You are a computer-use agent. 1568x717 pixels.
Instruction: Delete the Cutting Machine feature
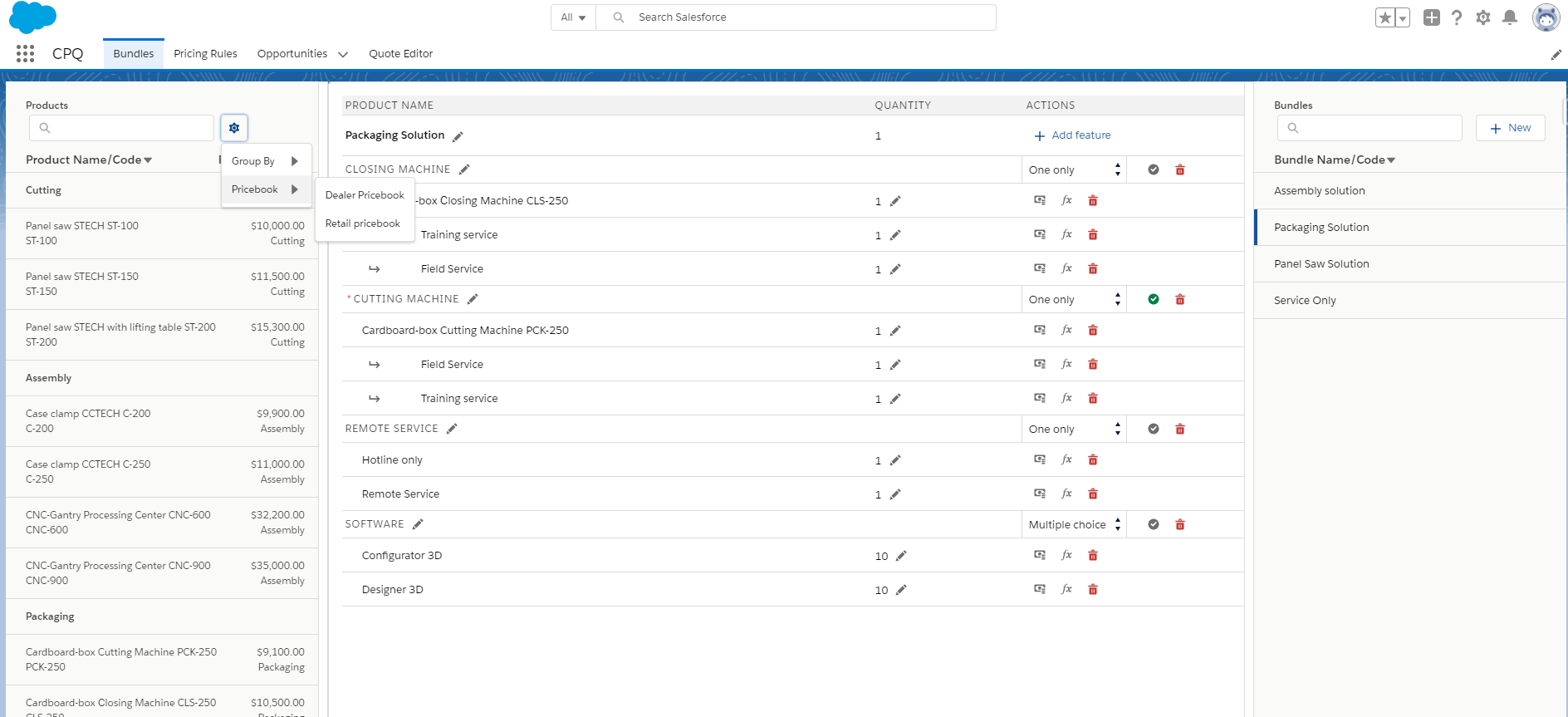(x=1180, y=299)
